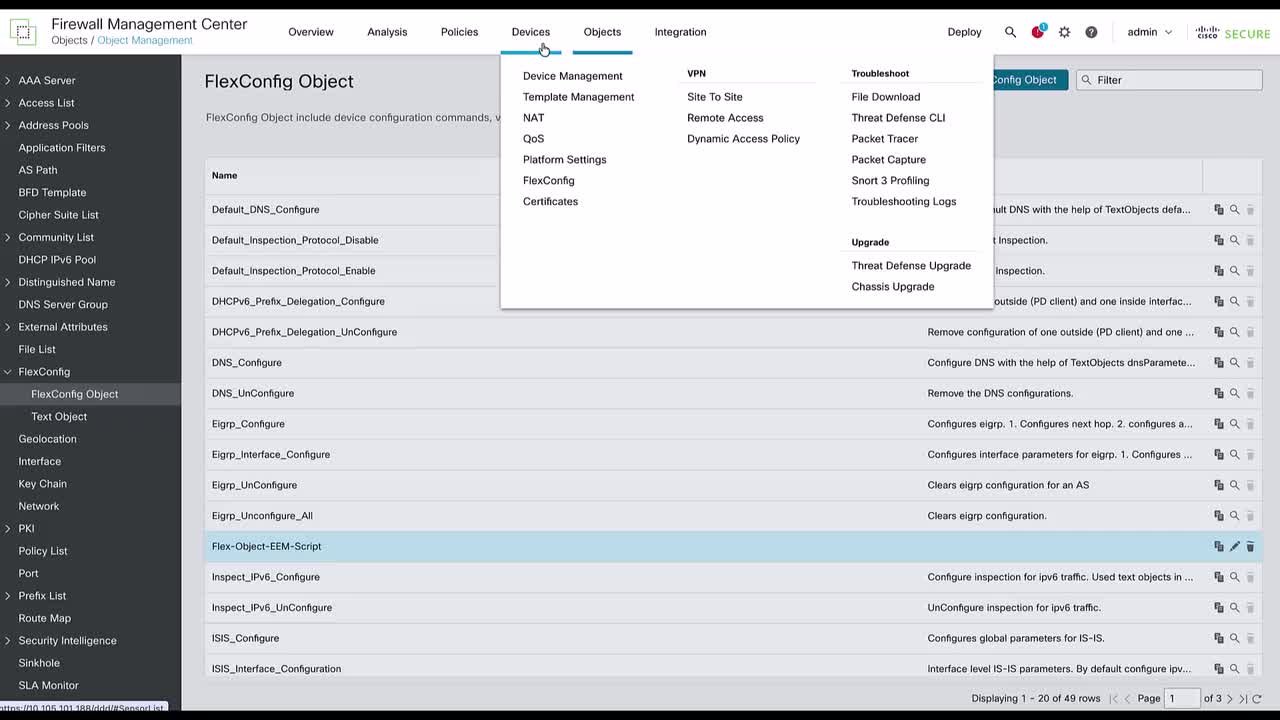This screenshot has height=720, width=1280.
Task: Delete the Flex-Object-EEM-Script object
Action: point(1250,546)
